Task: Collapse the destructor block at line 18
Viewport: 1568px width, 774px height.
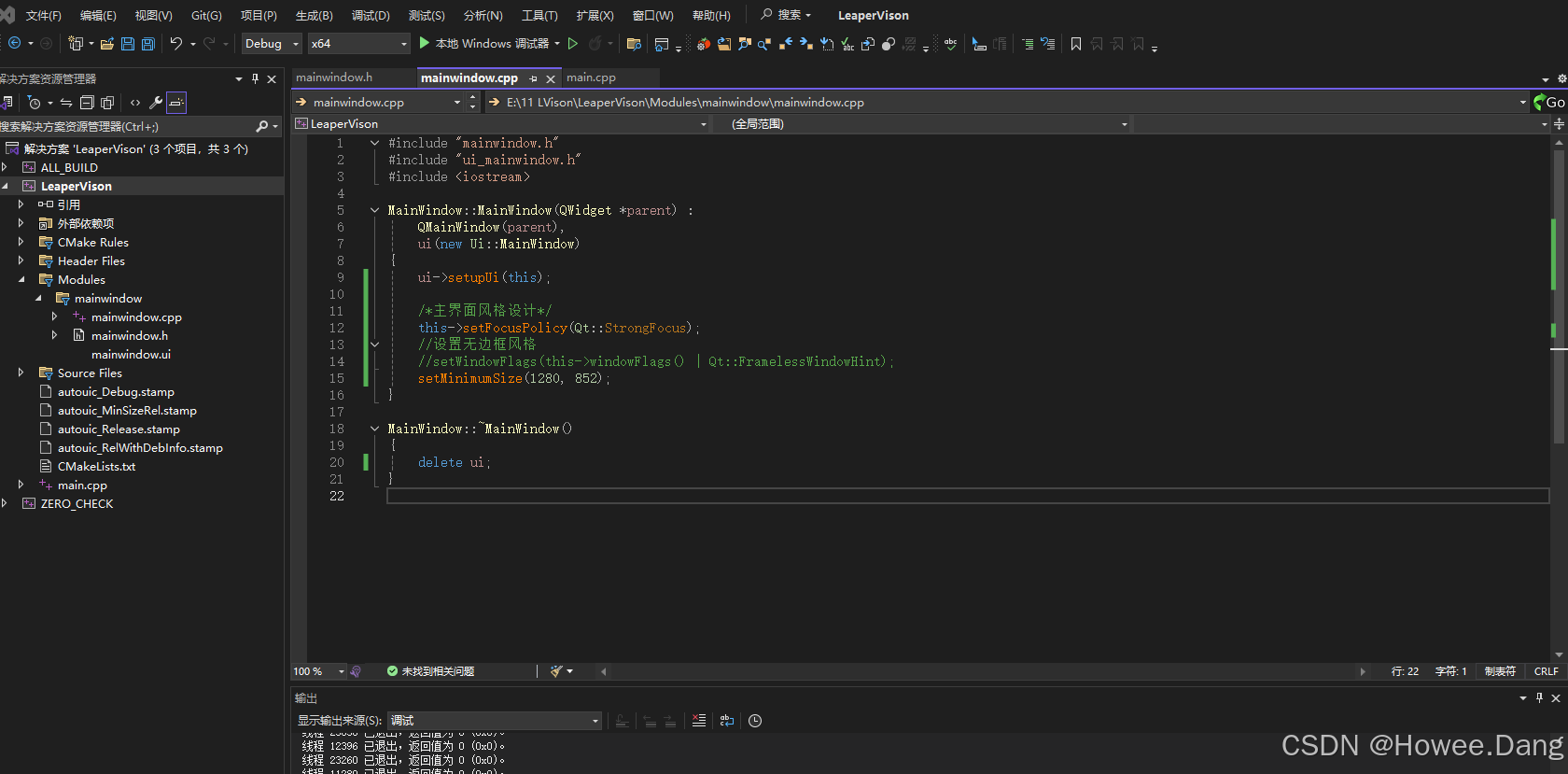Action: coord(375,429)
